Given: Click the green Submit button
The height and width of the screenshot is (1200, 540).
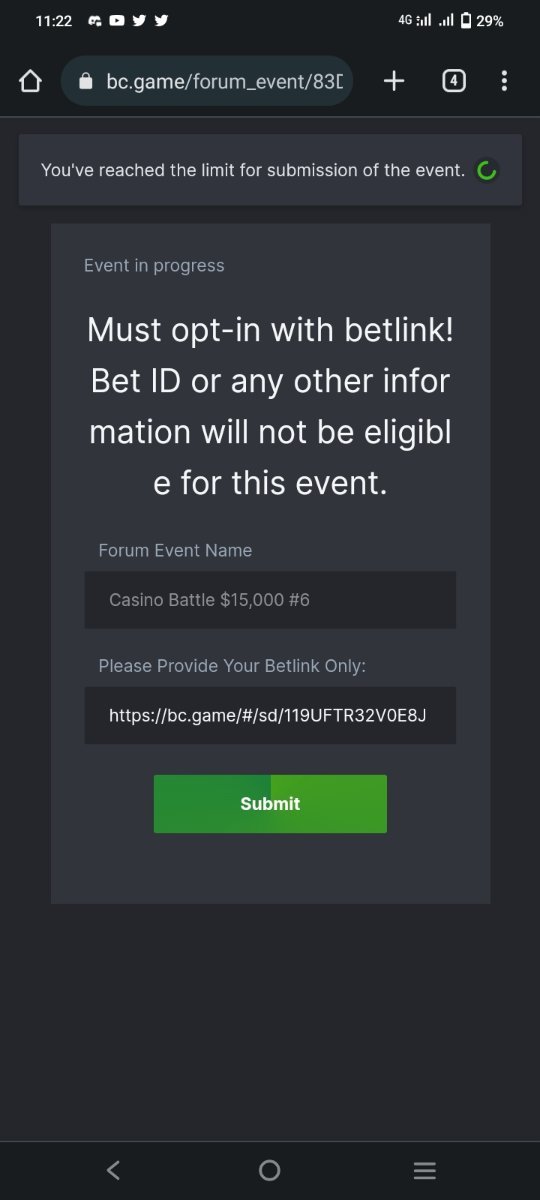Looking at the screenshot, I should tap(270, 804).
